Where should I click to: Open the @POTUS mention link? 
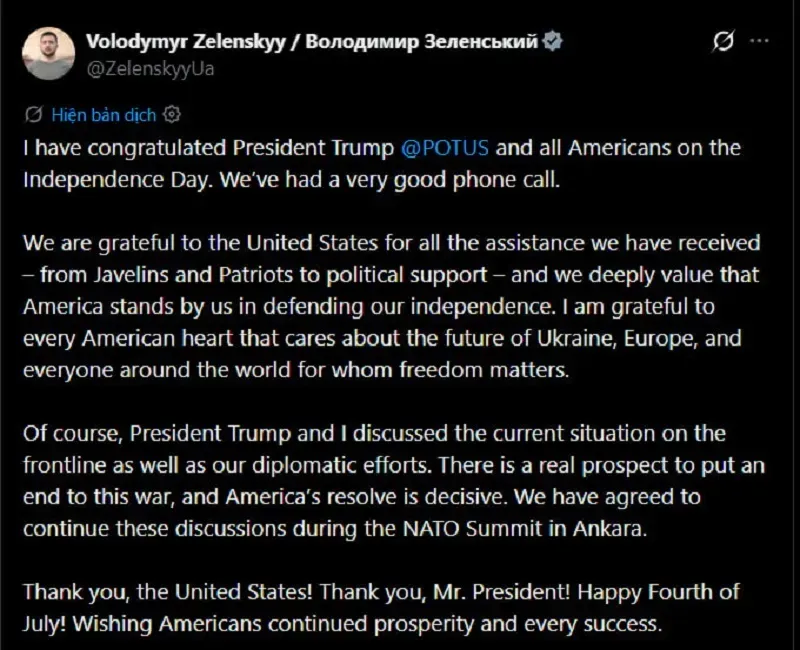(x=445, y=148)
